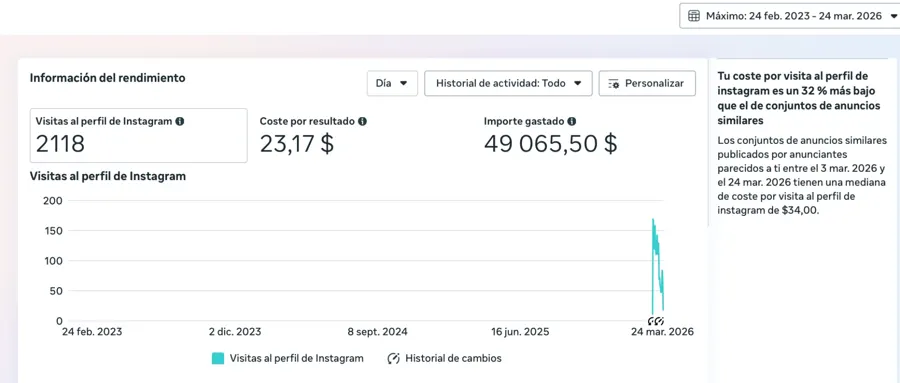Click the Importe gastado label
The width and height of the screenshot is (900, 383).
524,122
